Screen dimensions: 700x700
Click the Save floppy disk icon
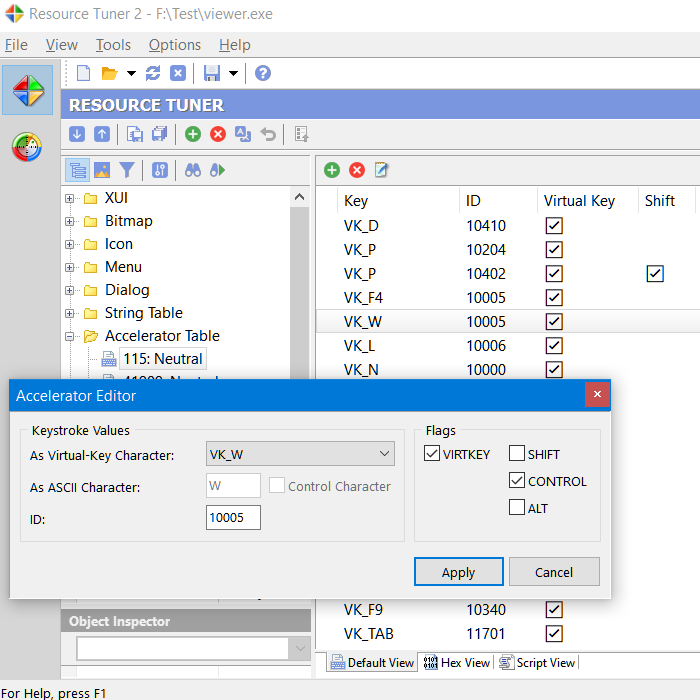coord(212,73)
